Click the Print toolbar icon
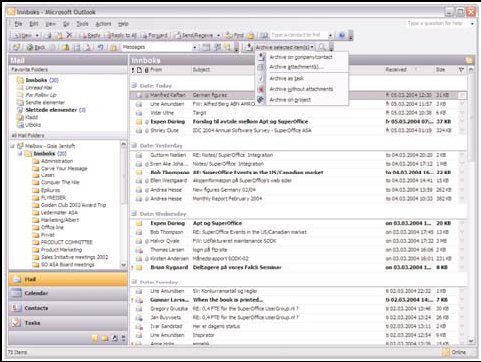This screenshot has width=481, height=362. (48, 35)
